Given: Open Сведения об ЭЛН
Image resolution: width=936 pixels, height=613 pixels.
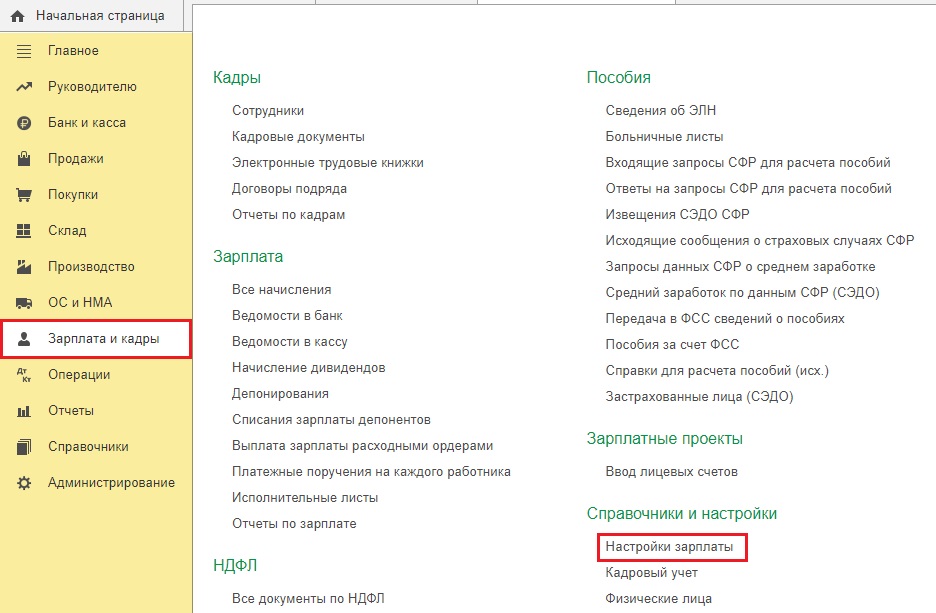Looking at the screenshot, I should tap(661, 110).
